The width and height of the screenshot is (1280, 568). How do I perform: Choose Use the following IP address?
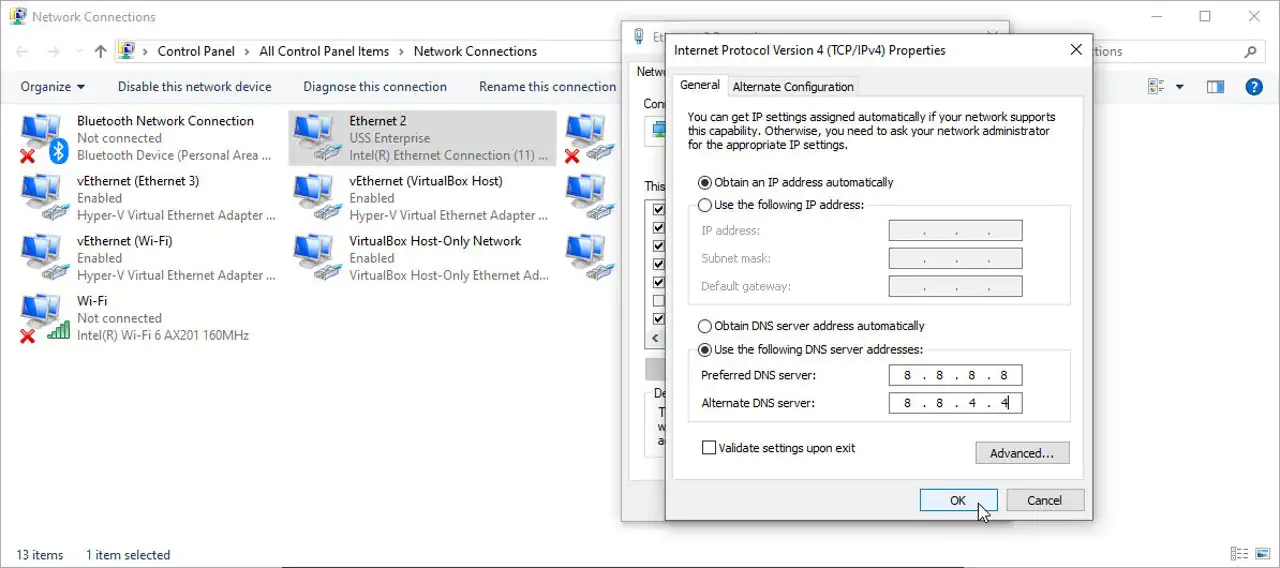pos(705,205)
